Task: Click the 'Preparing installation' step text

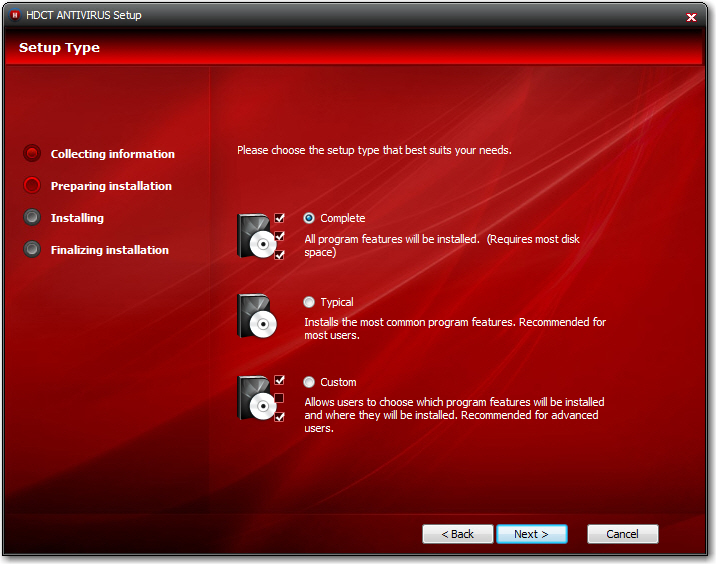Action: 111,186
